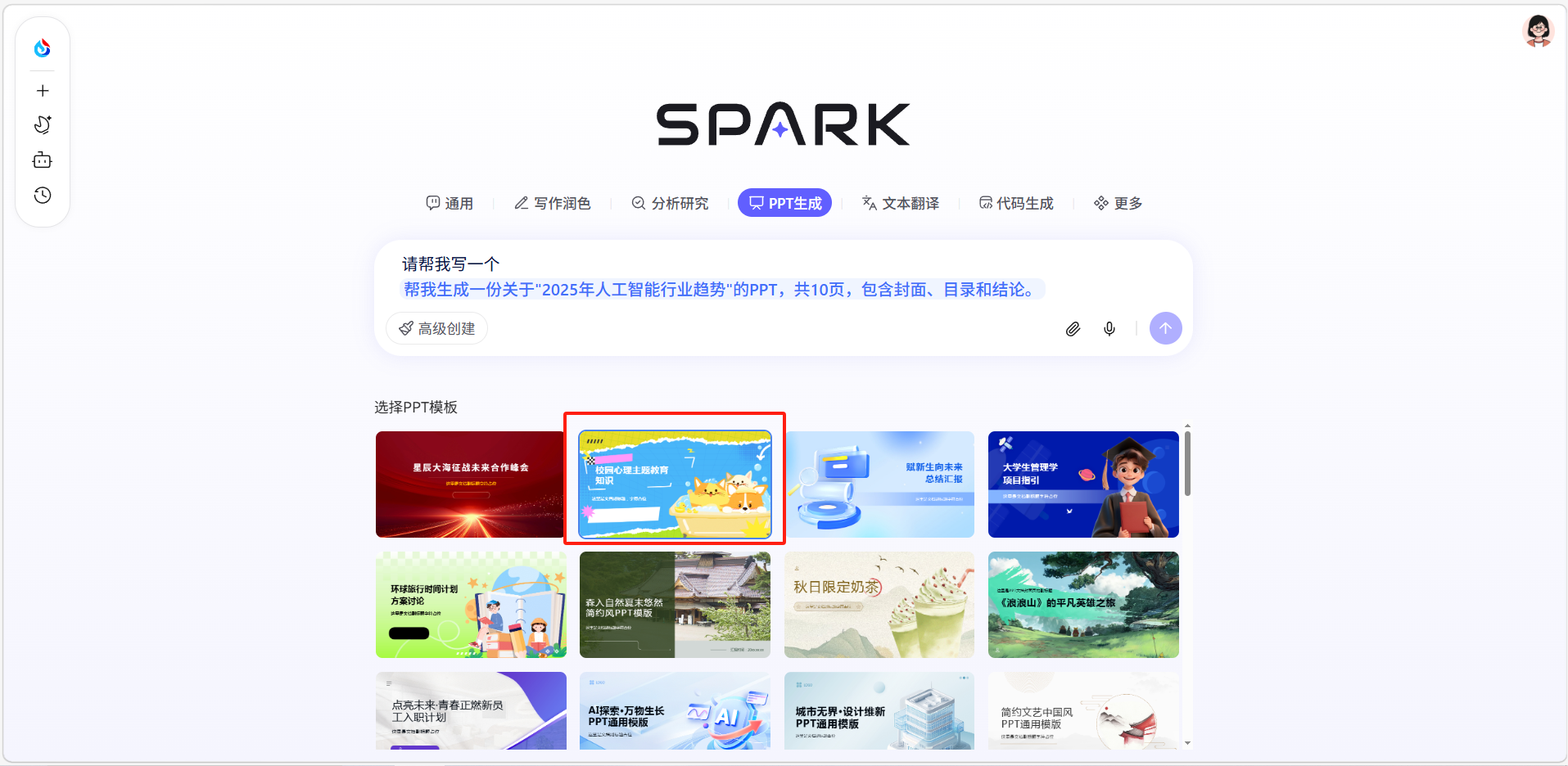
Task: Click the 高级创建 button
Action: point(437,328)
